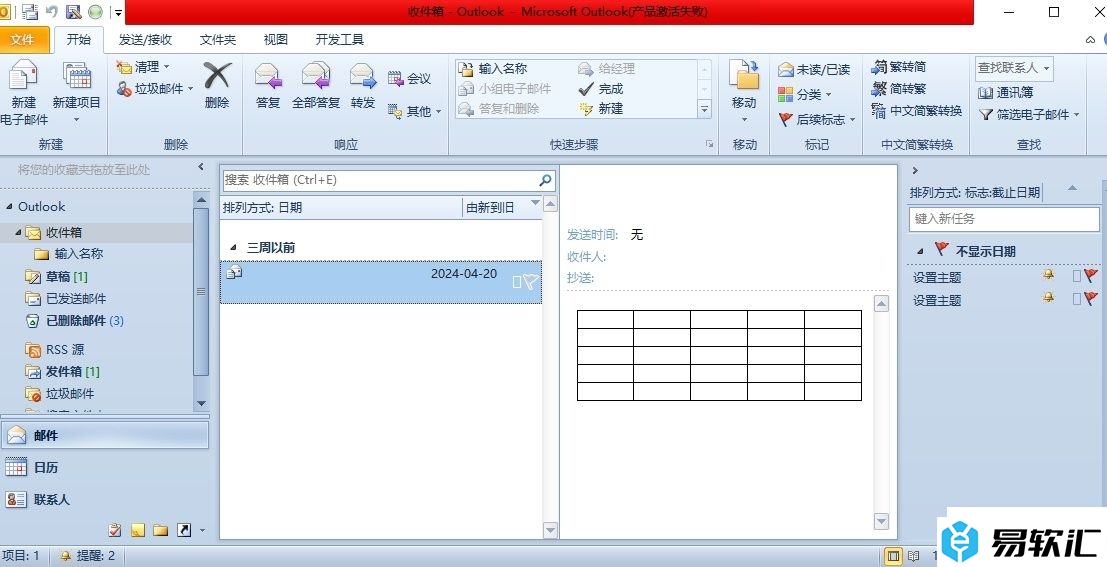Reply to all with 全部答复

(316, 85)
